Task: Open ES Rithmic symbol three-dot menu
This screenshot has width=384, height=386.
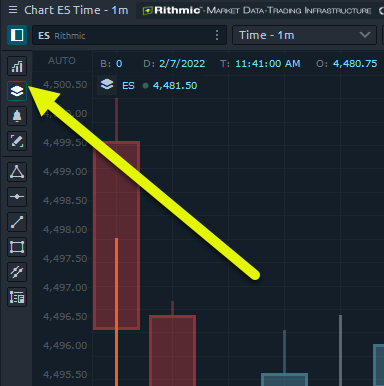Action: 217,35
